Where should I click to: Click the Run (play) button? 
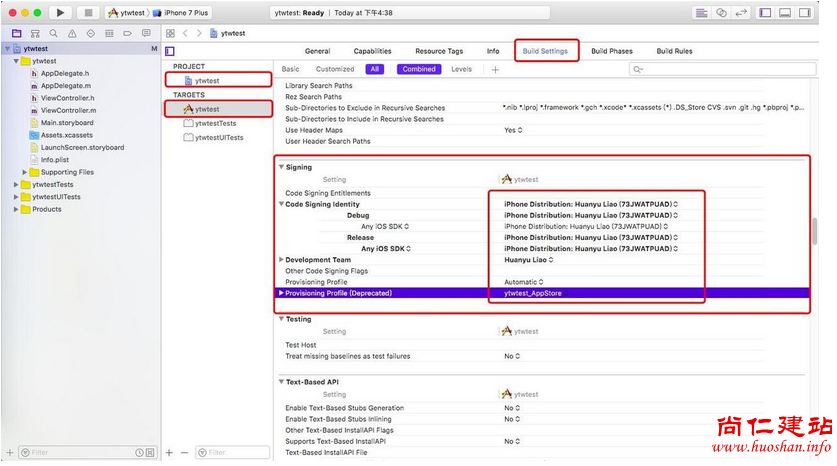[x=60, y=13]
